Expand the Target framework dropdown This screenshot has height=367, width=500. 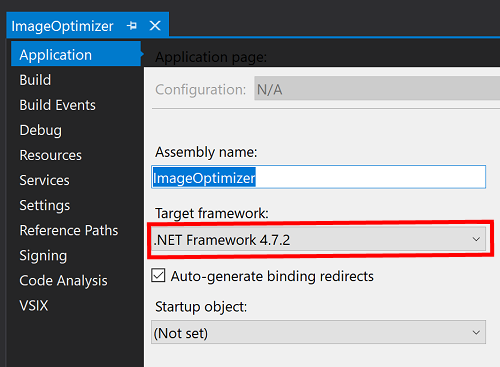point(318,239)
